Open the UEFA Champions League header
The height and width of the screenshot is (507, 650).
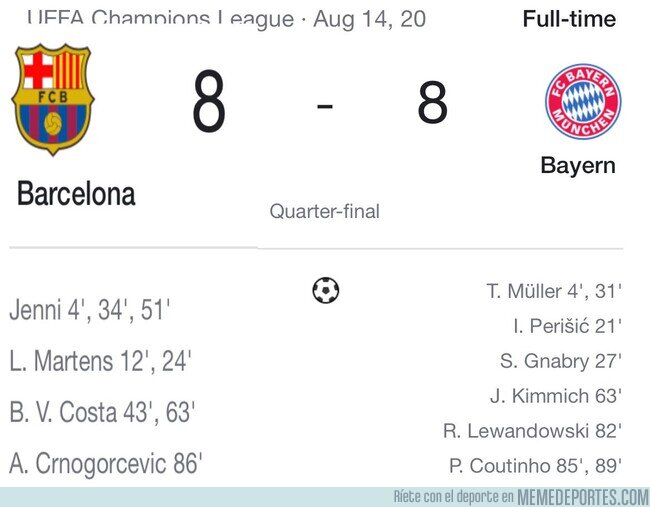(226, 19)
